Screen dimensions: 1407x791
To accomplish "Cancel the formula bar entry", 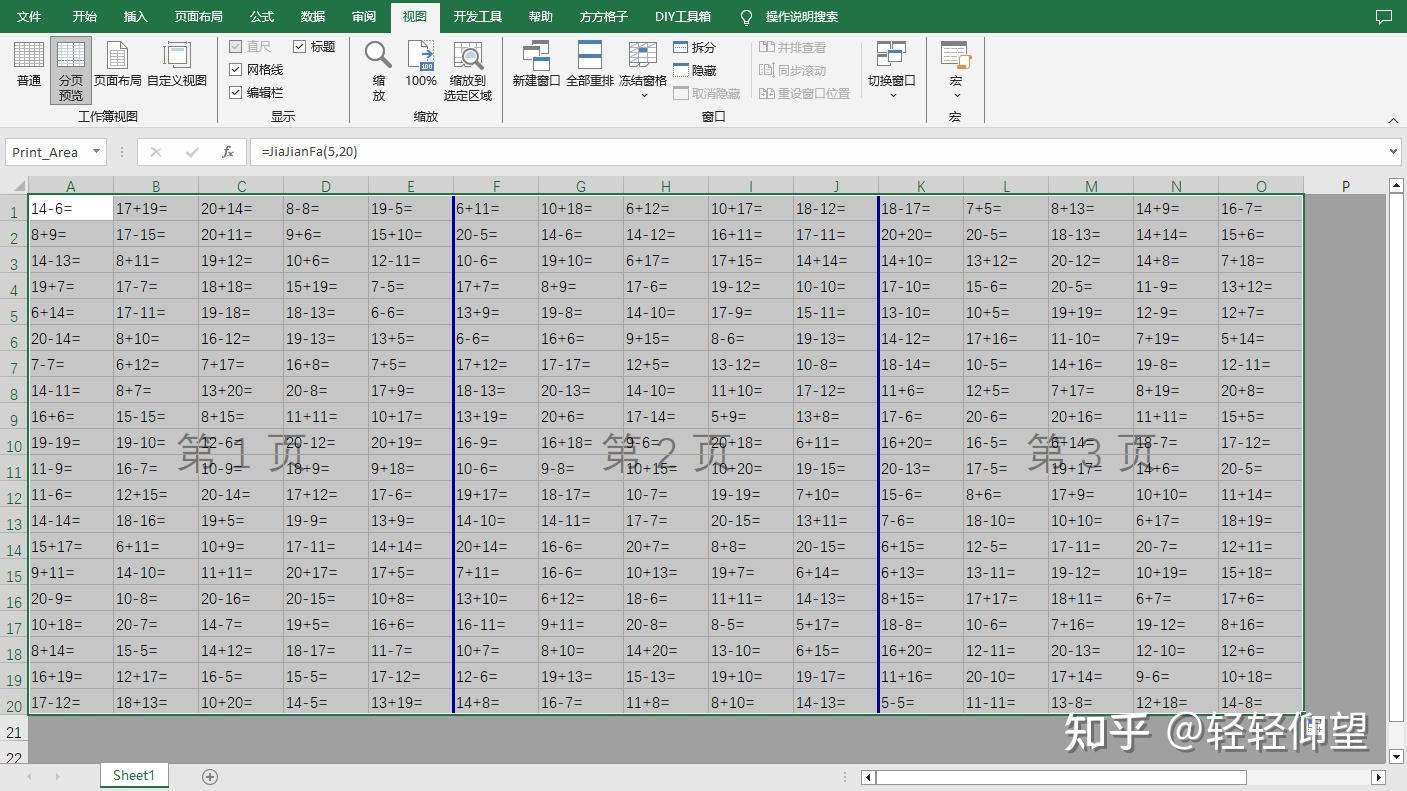I will tap(156, 152).
